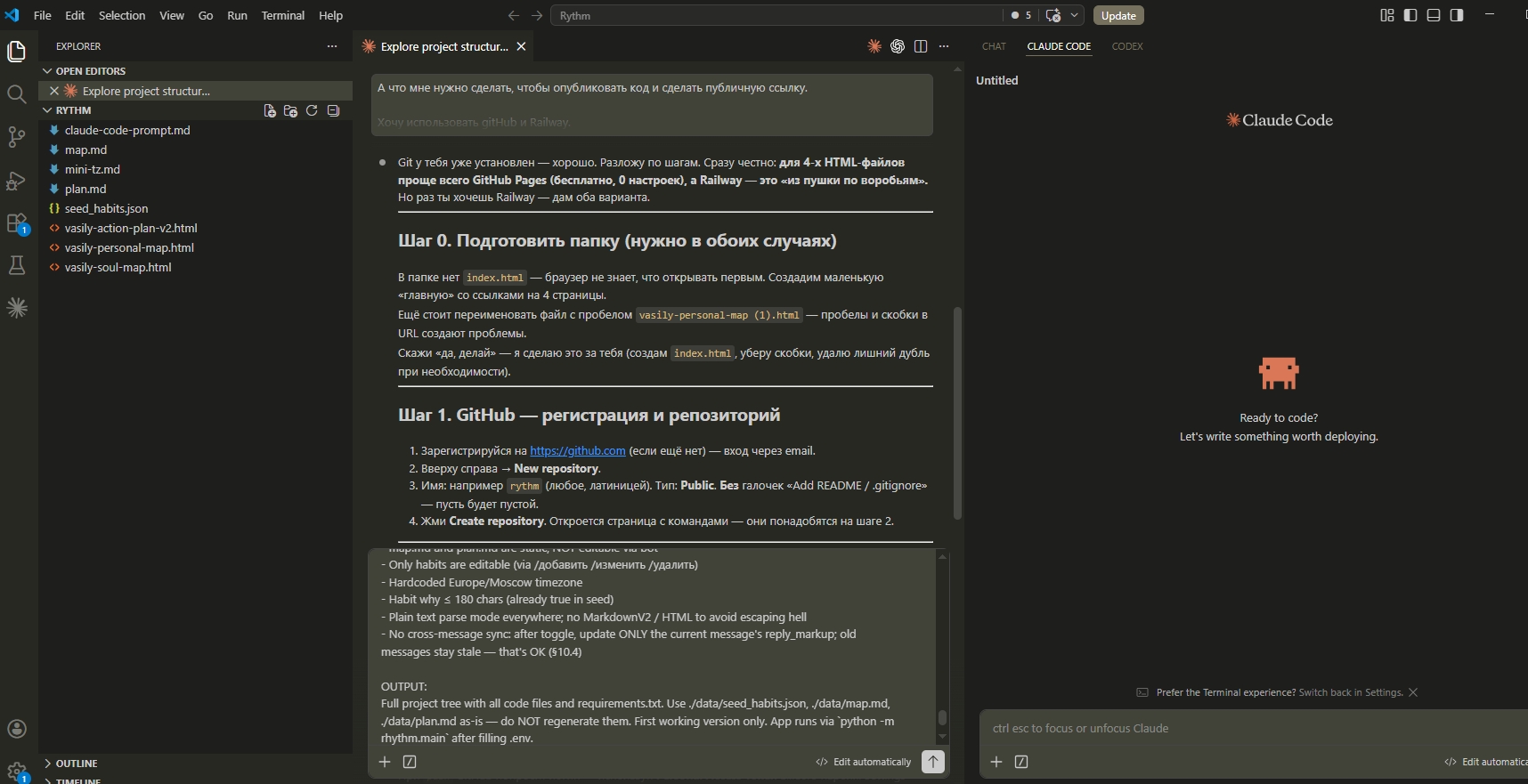The width and height of the screenshot is (1528, 784).
Task: Open the Help menu
Action: (330, 15)
